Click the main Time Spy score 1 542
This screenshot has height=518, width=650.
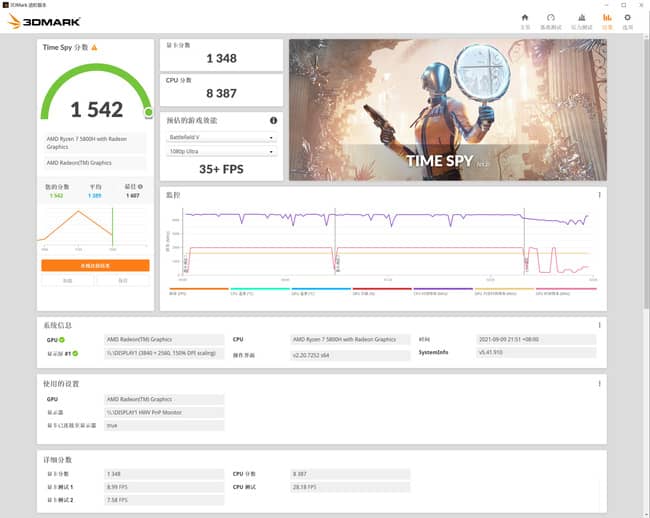click(97, 110)
